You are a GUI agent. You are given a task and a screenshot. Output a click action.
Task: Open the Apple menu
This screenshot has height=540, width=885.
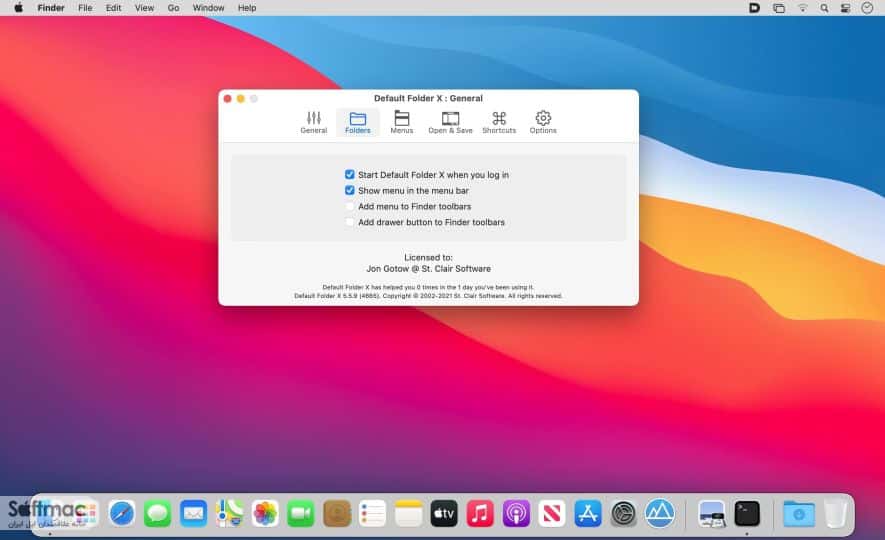(19, 8)
